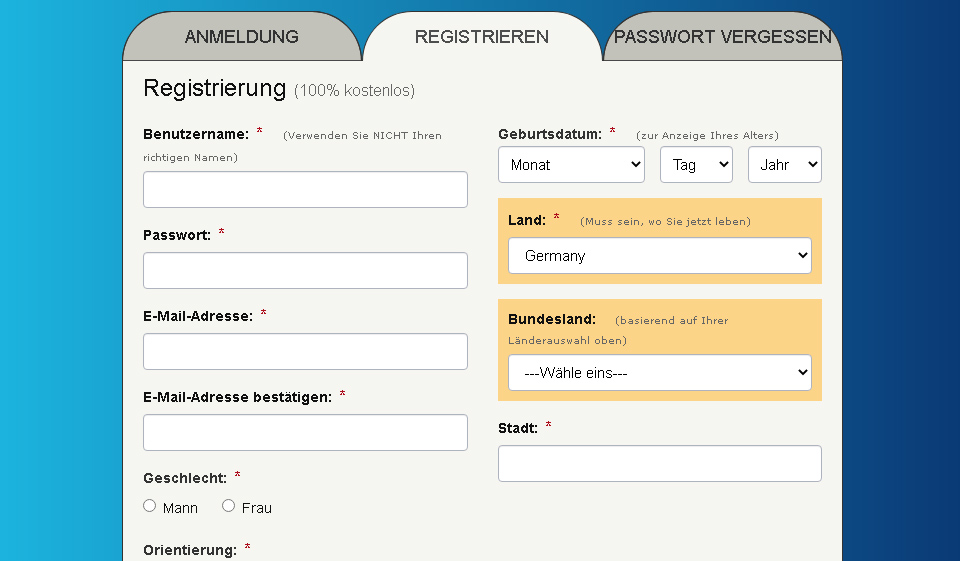Focus the Passwort text field
This screenshot has height=561, width=960.
tap(305, 271)
